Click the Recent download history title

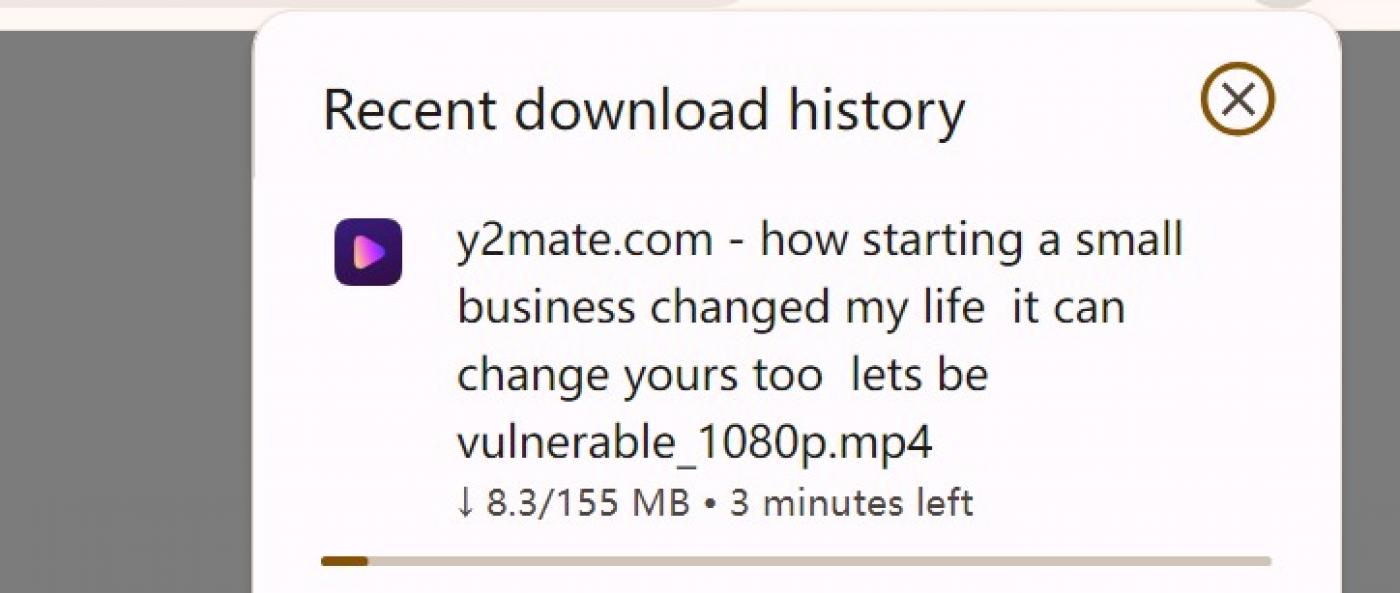tap(645, 108)
